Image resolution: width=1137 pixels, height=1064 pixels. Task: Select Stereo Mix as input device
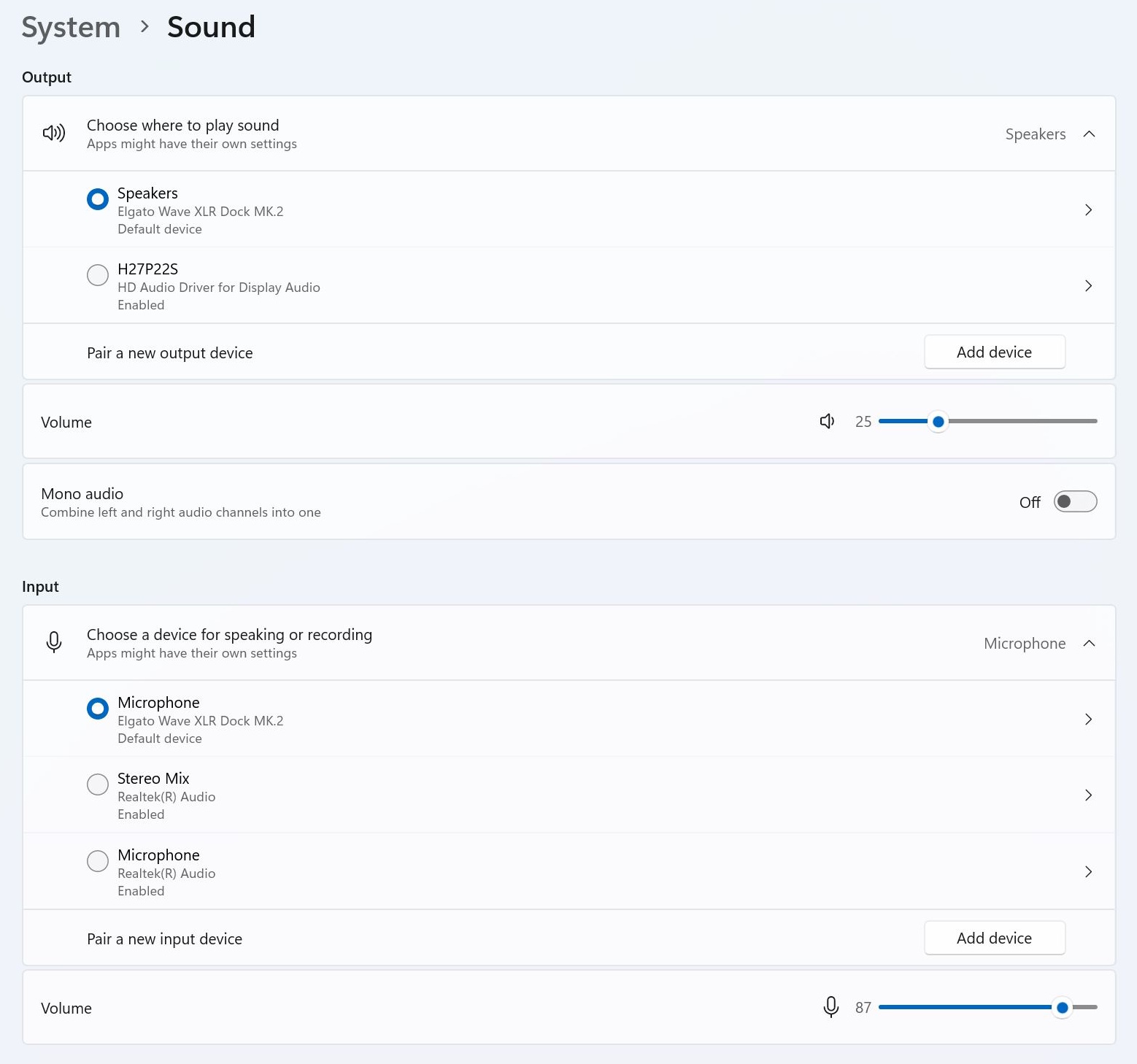98,784
